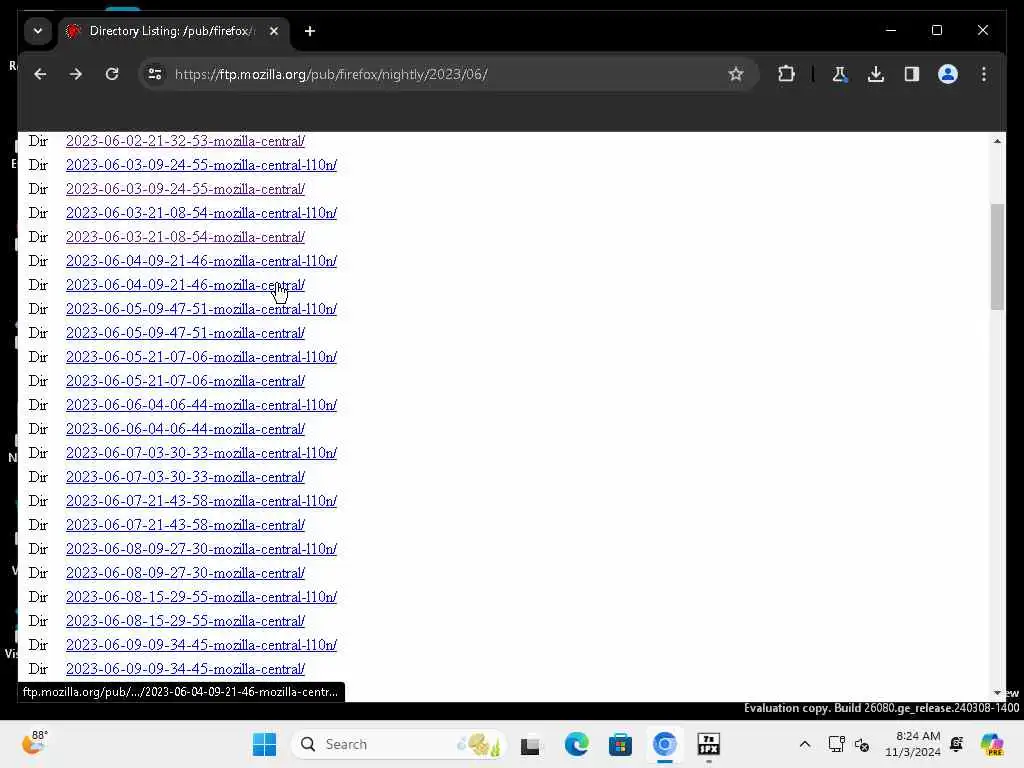Open 2023-06-09-09-34-45-mozilla-central directory
Image resolution: width=1024 pixels, height=768 pixels.
[x=185, y=669]
